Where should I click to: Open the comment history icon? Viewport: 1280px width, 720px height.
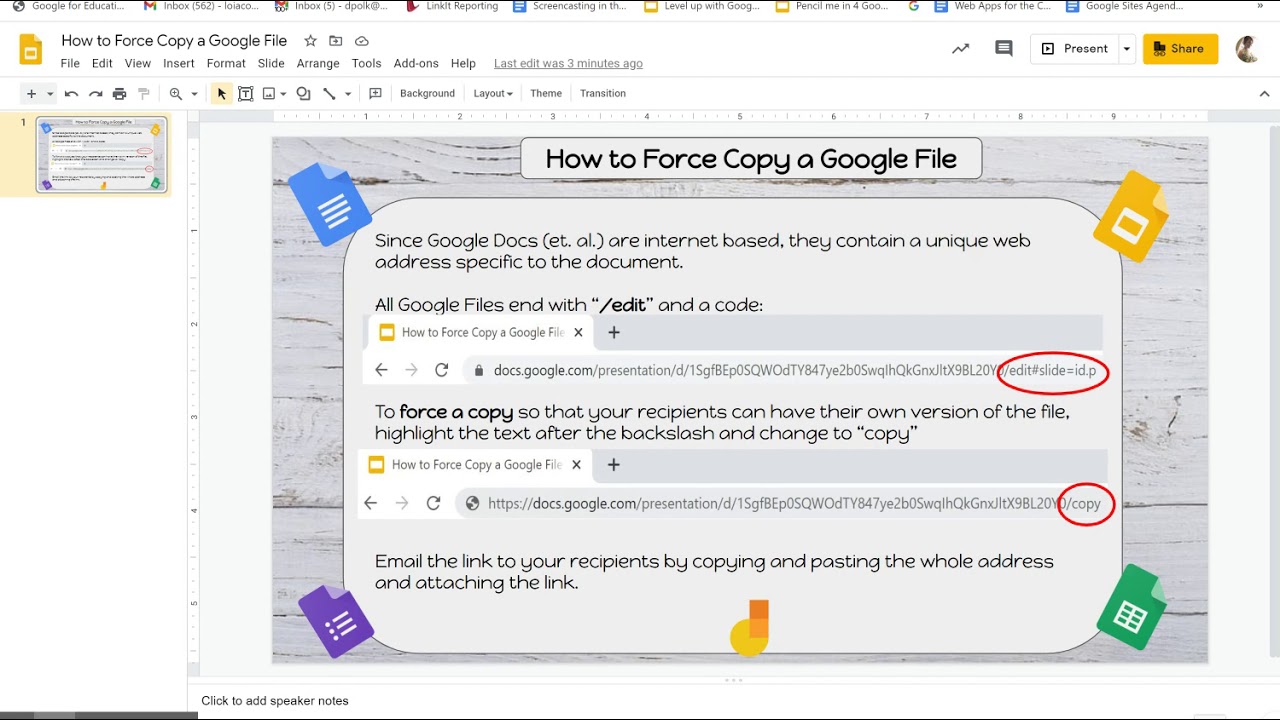pos(1004,48)
